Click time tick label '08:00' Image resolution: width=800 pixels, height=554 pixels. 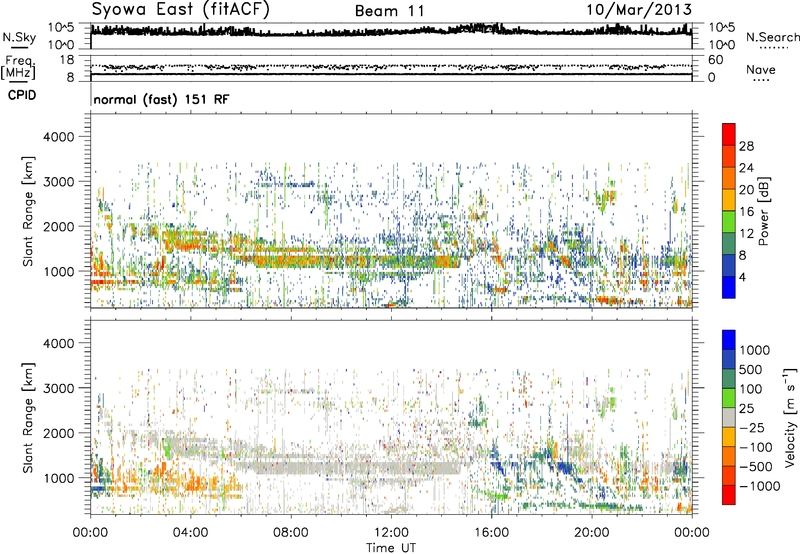click(291, 533)
